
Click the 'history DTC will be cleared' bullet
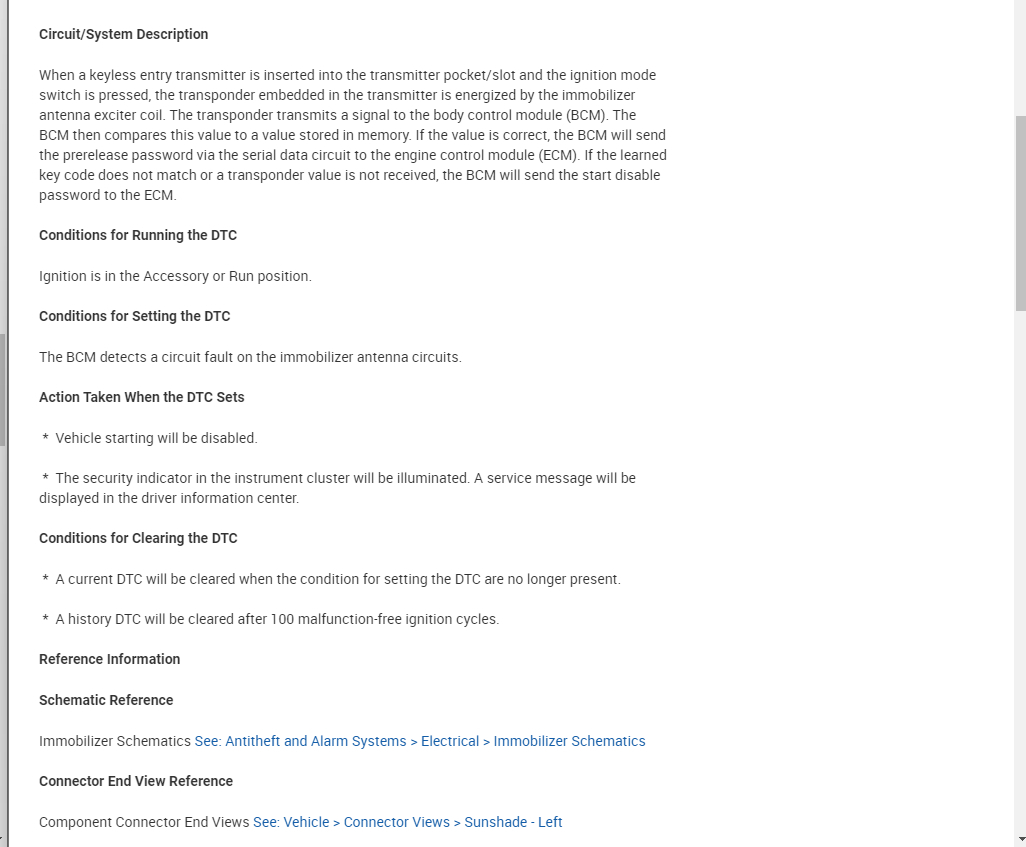(x=277, y=619)
